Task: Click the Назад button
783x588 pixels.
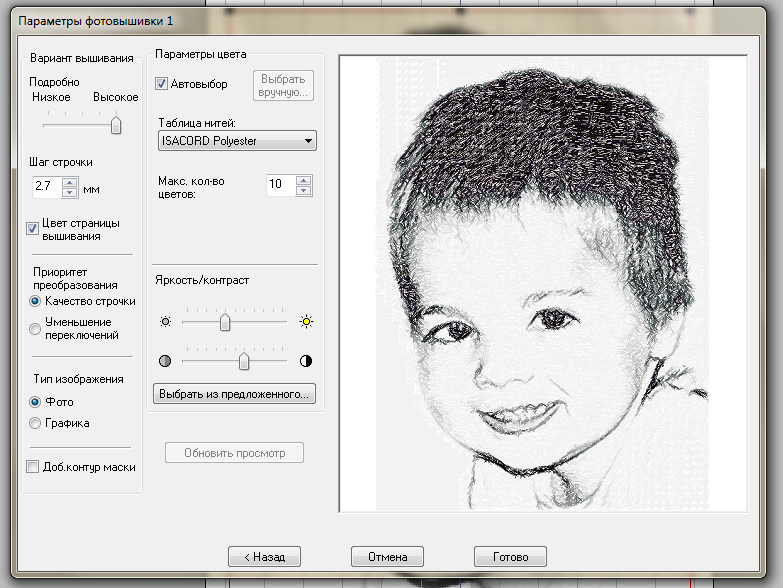Action: click(x=264, y=556)
